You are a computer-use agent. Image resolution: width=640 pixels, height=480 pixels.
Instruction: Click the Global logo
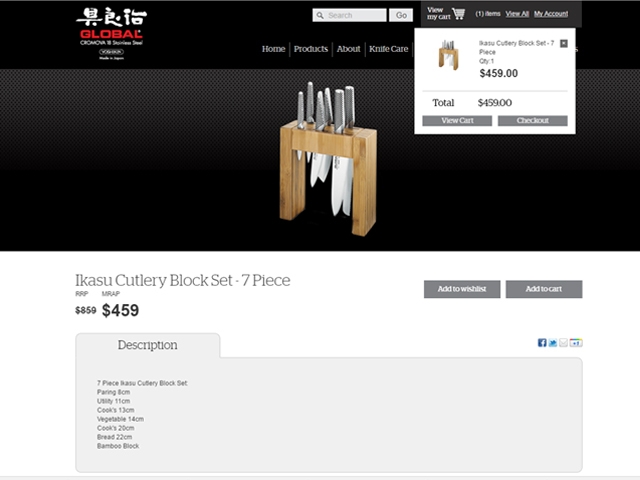coord(111,33)
